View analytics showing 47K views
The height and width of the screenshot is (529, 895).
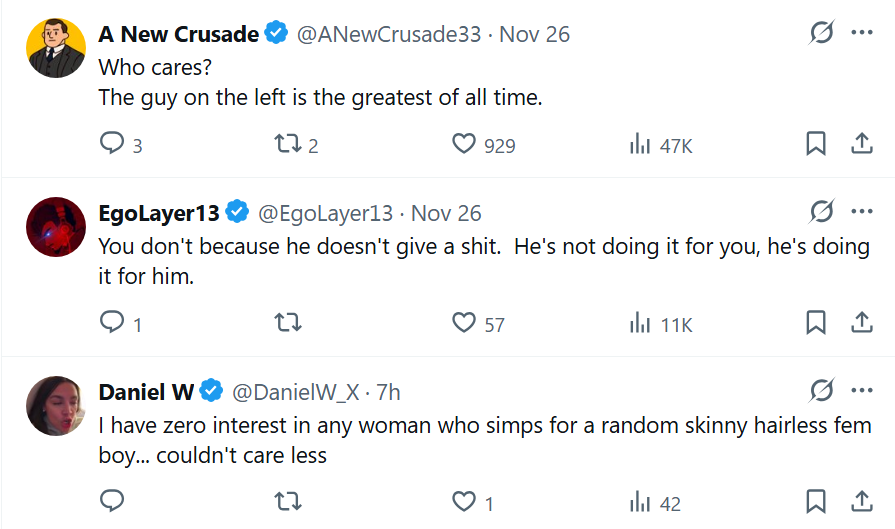(660, 145)
